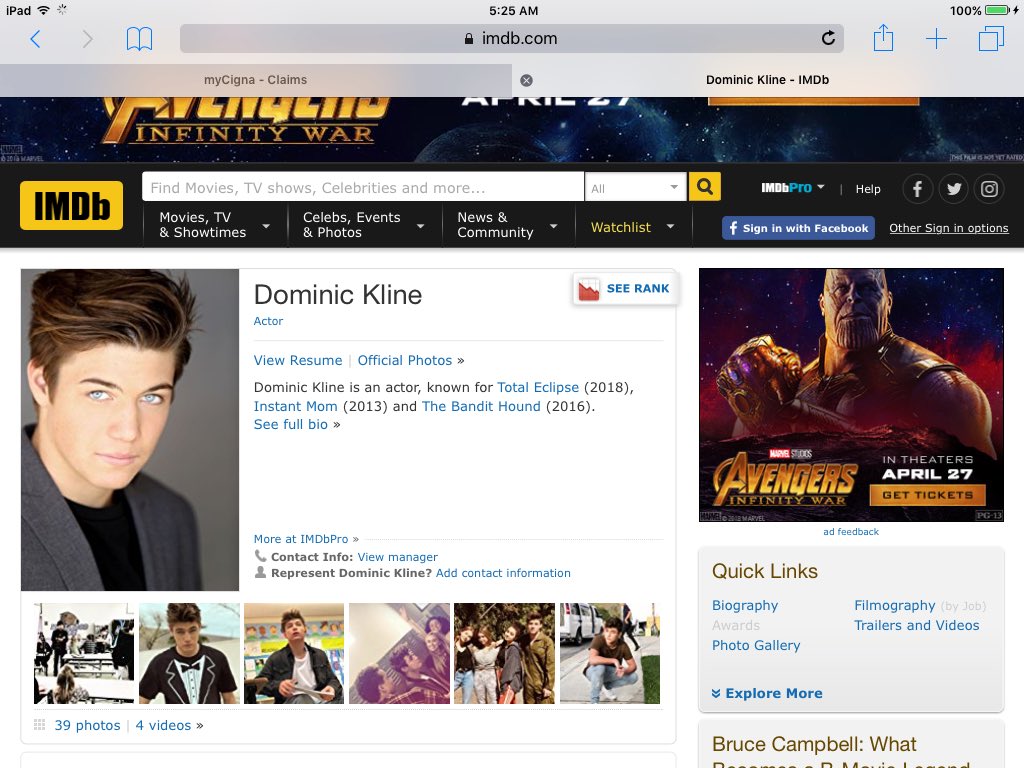The image size is (1024, 768).
Task: Open IMDb Instagram page icon
Action: pyautogui.click(x=989, y=189)
